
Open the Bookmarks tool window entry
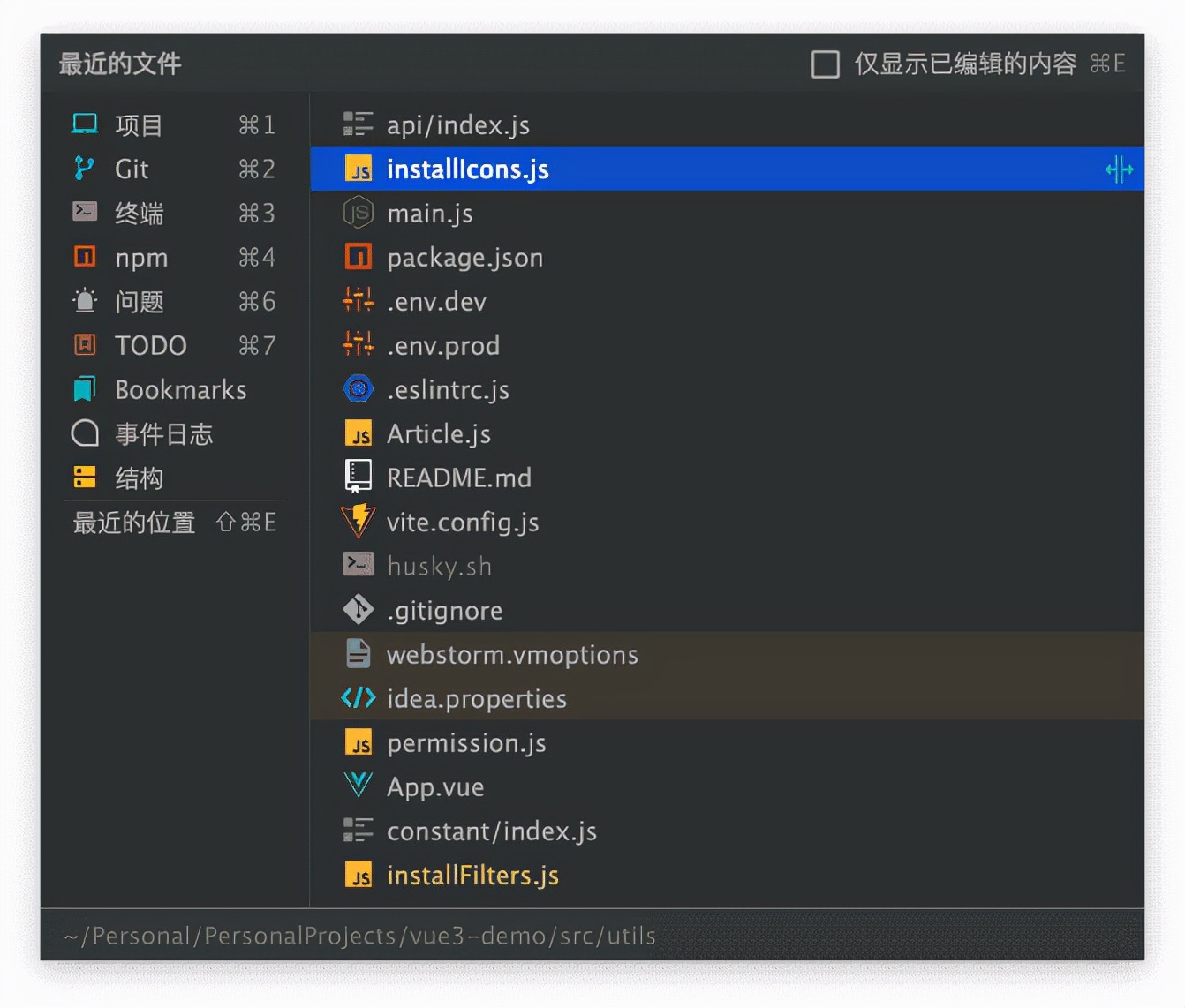[175, 389]
